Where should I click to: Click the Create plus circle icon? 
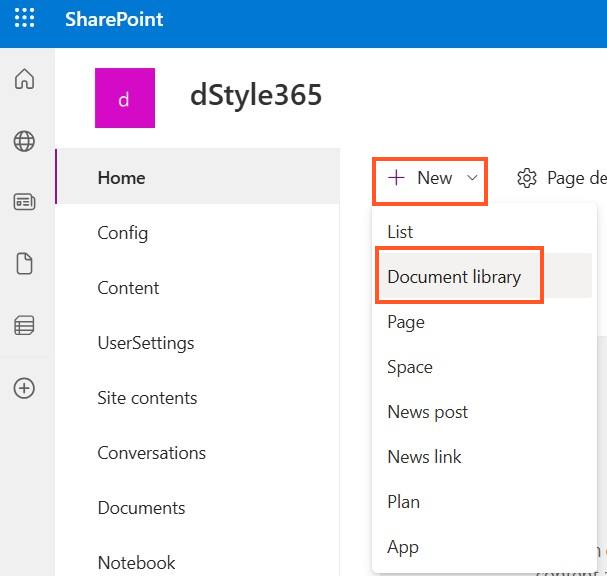click(x=24, y=388)
